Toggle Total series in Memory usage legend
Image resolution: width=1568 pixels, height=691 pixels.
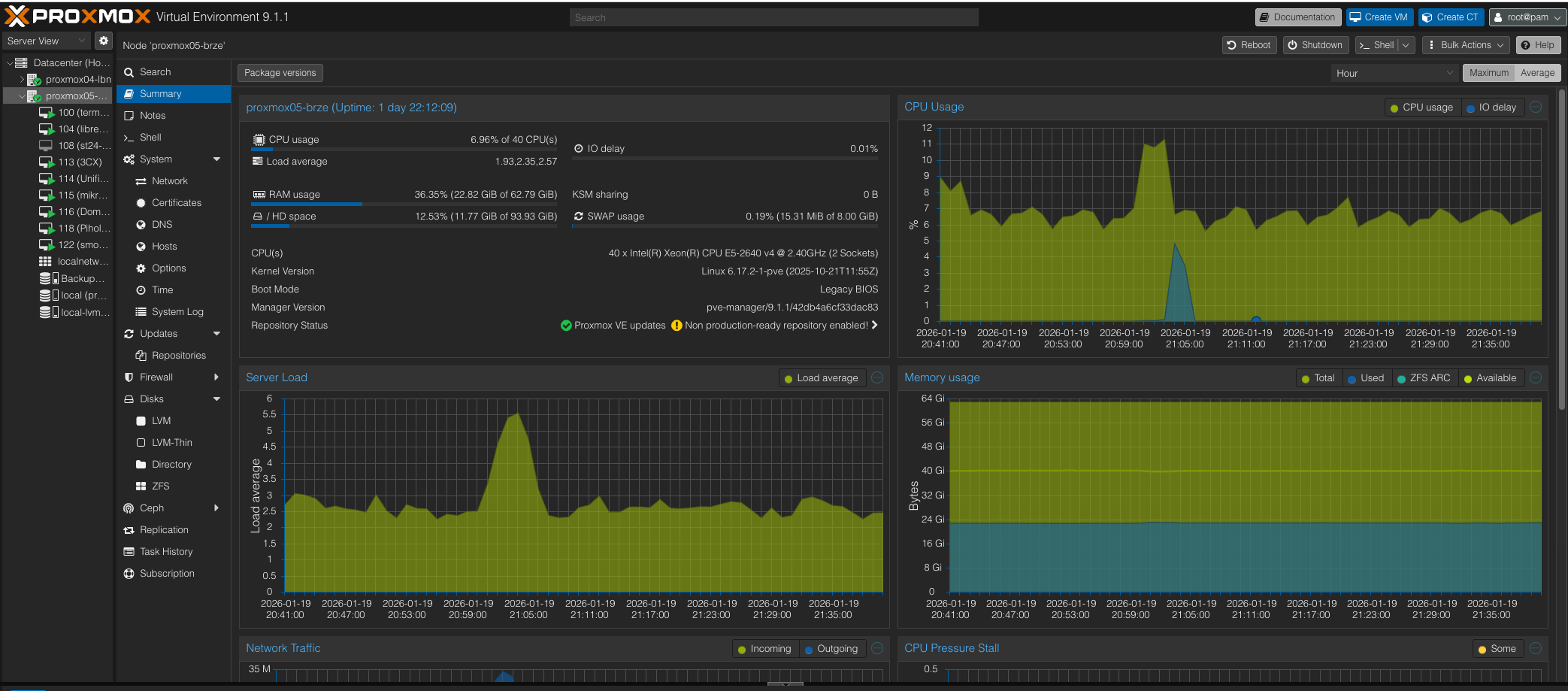(x=1319, y=378)
